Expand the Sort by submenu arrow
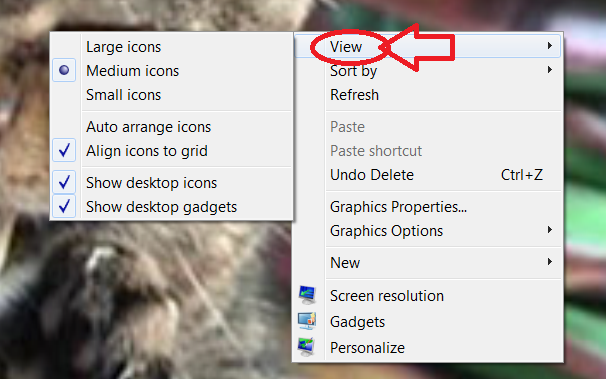 tap(550, 70)
